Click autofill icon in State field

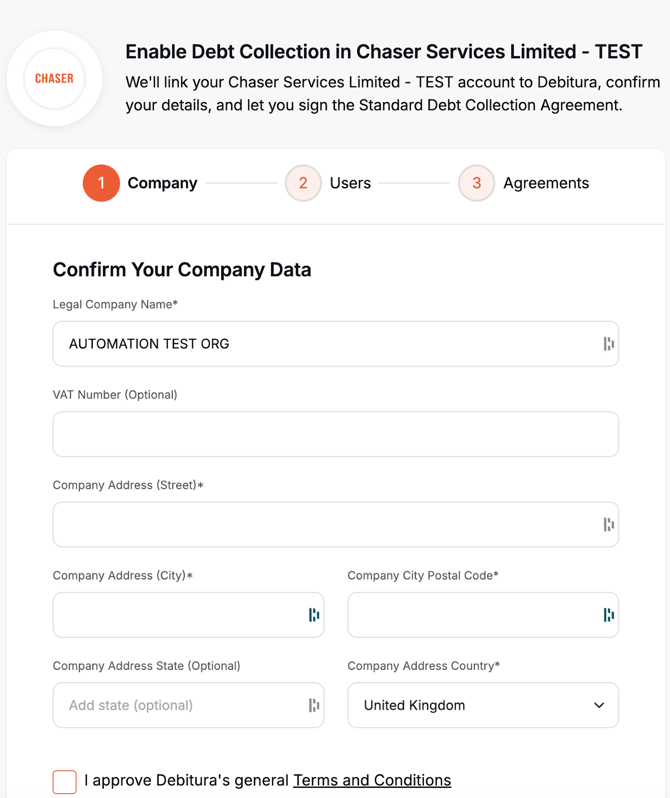[x=314, y=705]
